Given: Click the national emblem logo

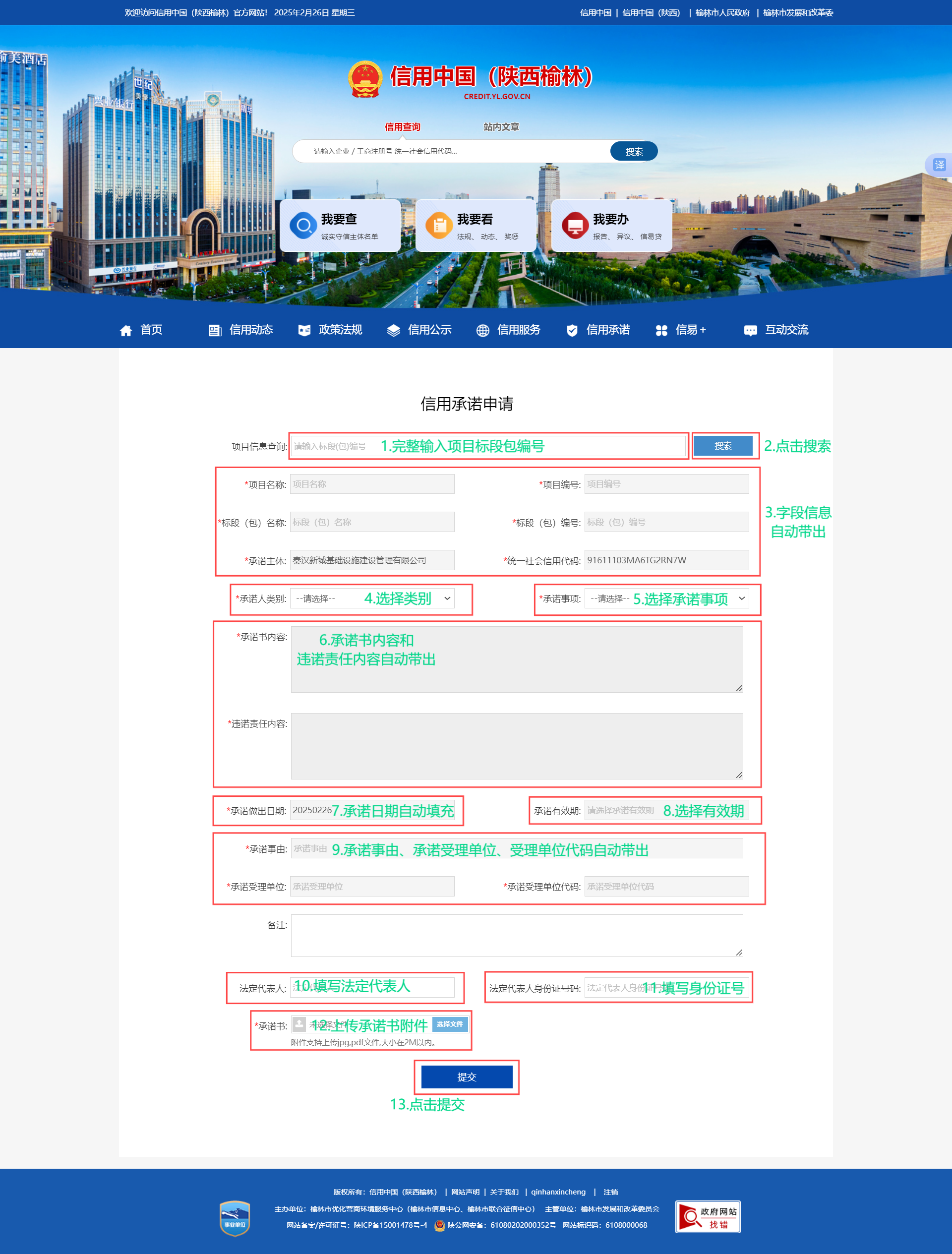Looking at the screenshot, I should click(x=365, y=79).
